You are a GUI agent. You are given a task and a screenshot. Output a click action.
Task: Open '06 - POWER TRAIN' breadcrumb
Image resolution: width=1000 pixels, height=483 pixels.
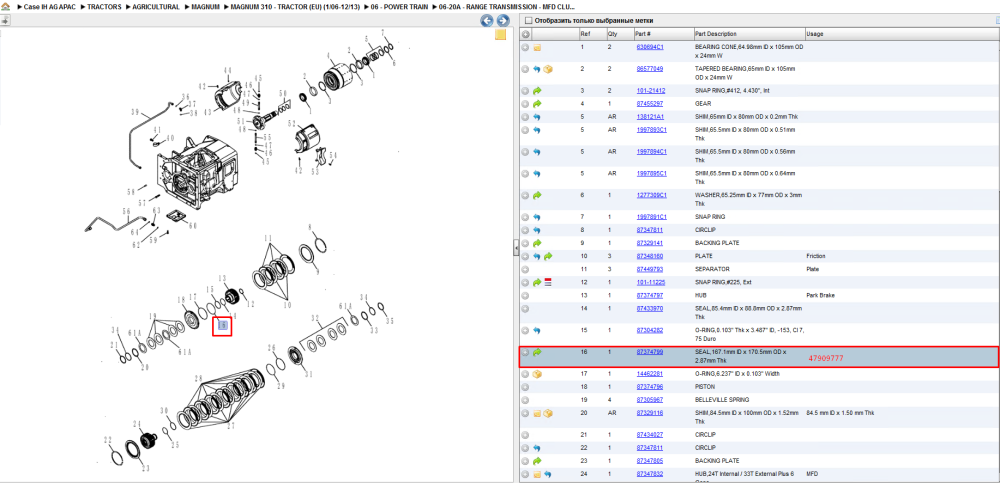coord(400,7)
